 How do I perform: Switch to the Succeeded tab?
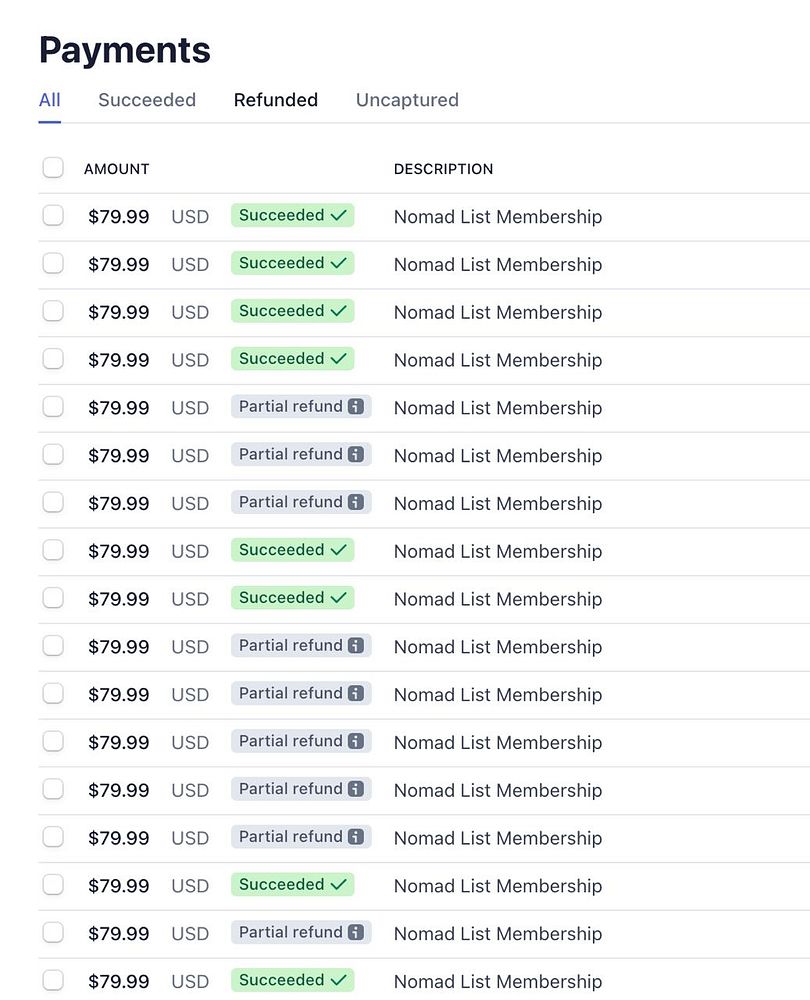tap(147, 100)
